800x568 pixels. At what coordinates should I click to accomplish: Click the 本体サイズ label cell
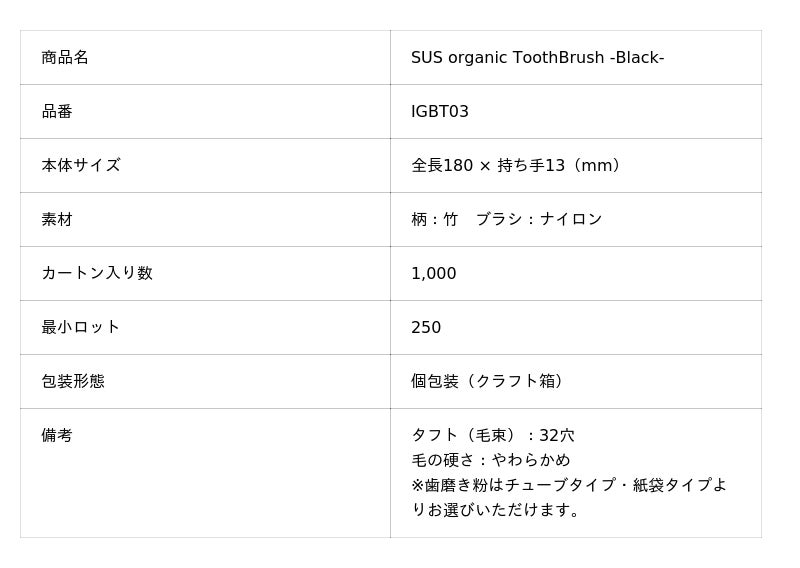pos(81,166)
